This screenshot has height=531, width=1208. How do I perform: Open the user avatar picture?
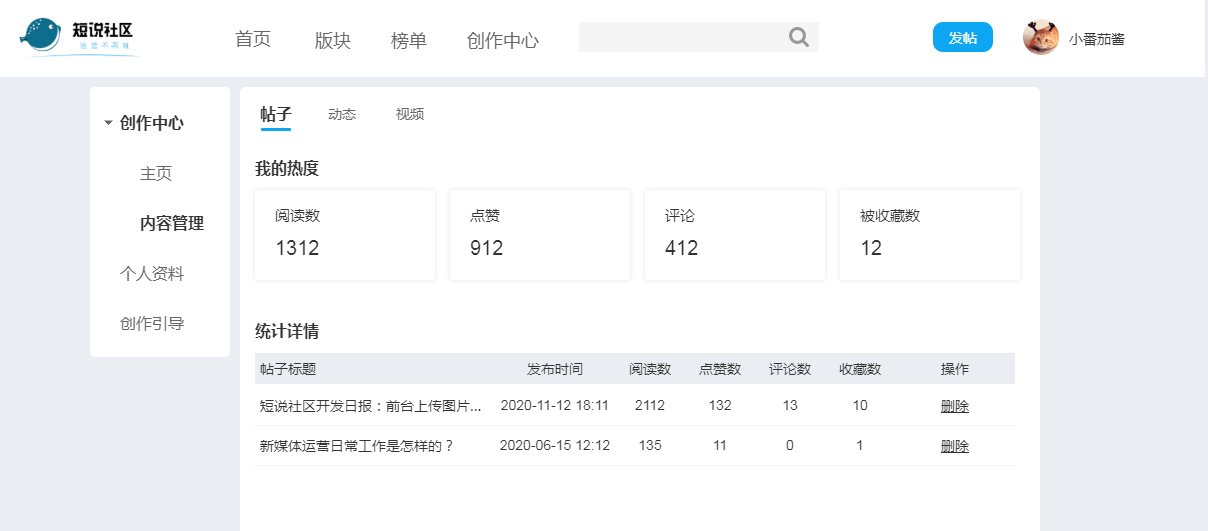click(1040, 38)
